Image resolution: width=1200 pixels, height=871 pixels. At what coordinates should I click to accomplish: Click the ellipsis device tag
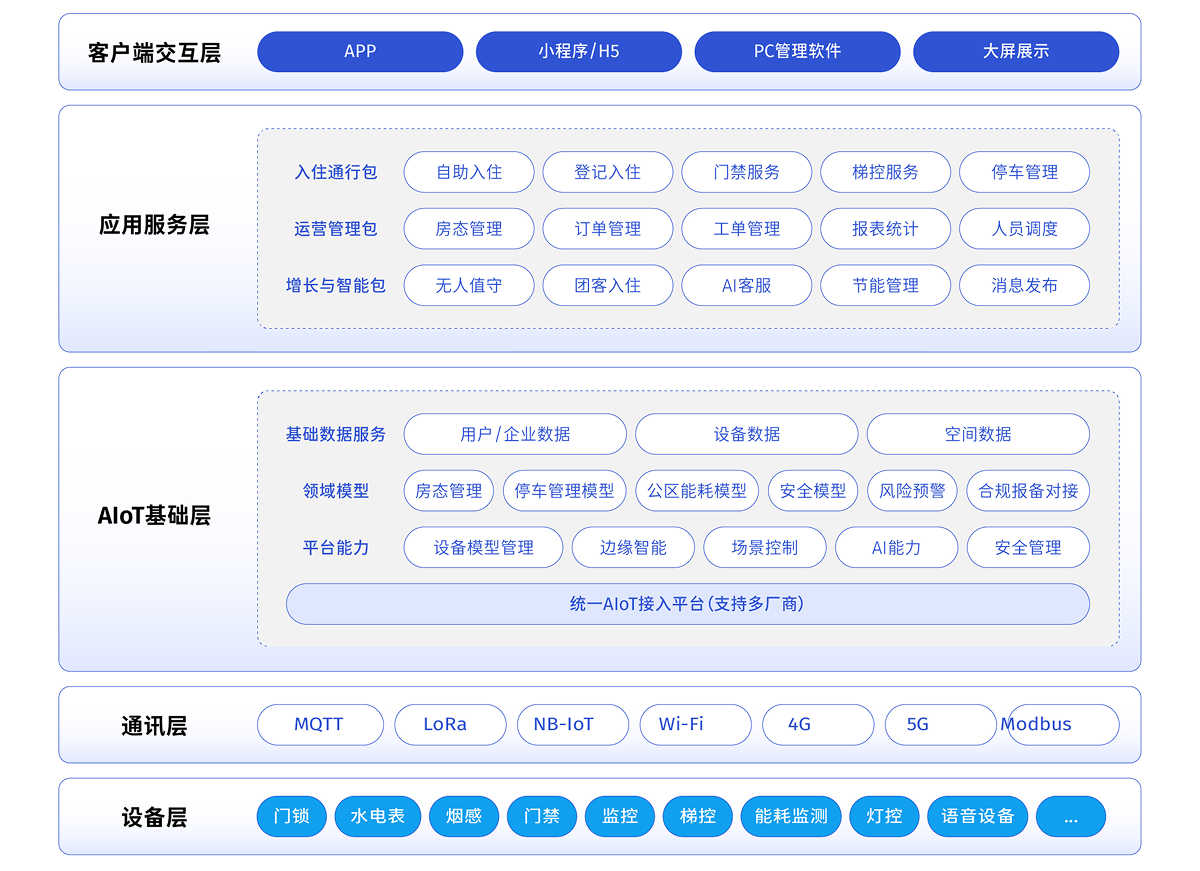click(1070, 817)
